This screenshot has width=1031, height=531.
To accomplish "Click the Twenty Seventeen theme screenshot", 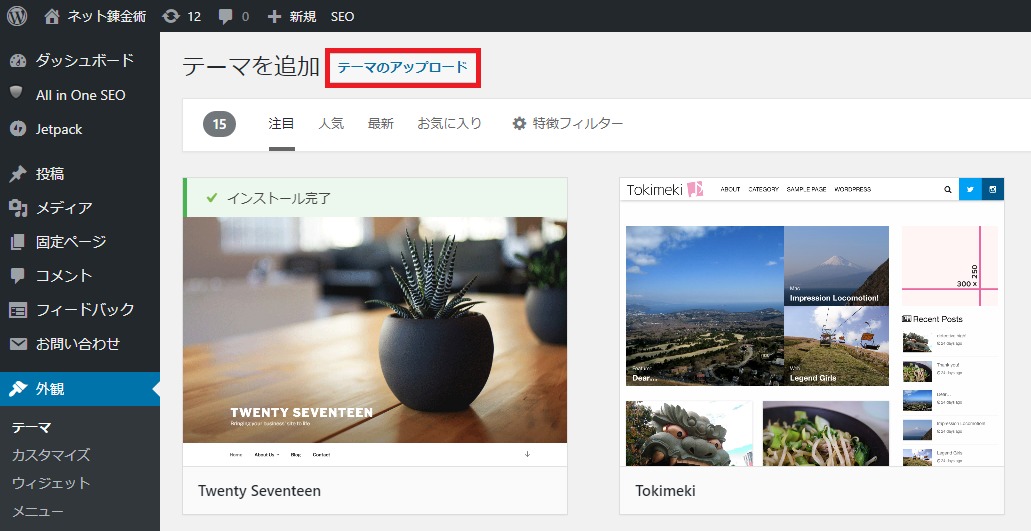I will pyautogui.click(x=375, y=330).
